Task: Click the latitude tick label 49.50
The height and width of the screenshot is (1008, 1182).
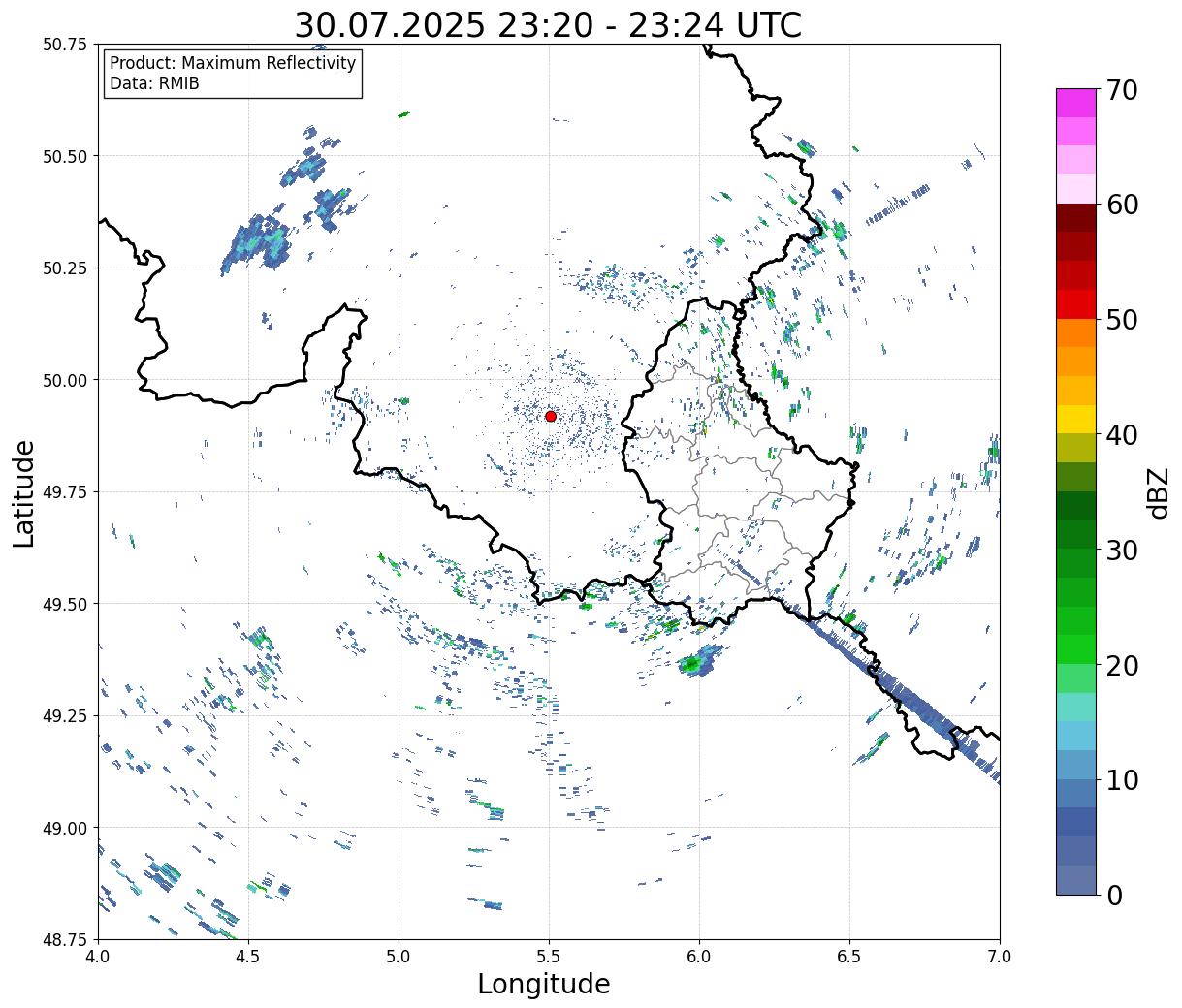Action: pyautogui.click(x=65, y=604)
